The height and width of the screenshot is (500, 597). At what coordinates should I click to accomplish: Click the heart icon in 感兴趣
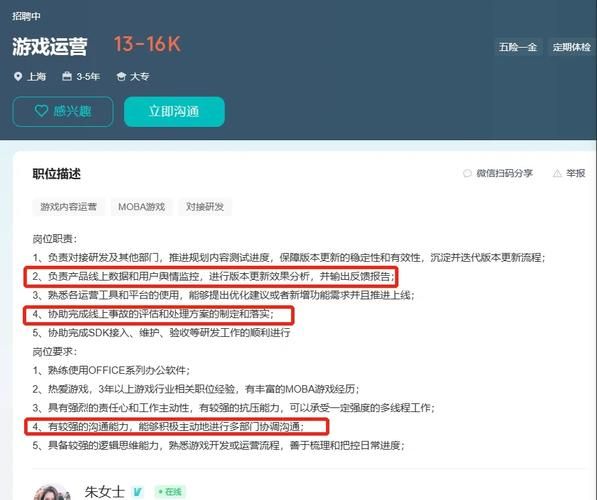coord(41,111)
